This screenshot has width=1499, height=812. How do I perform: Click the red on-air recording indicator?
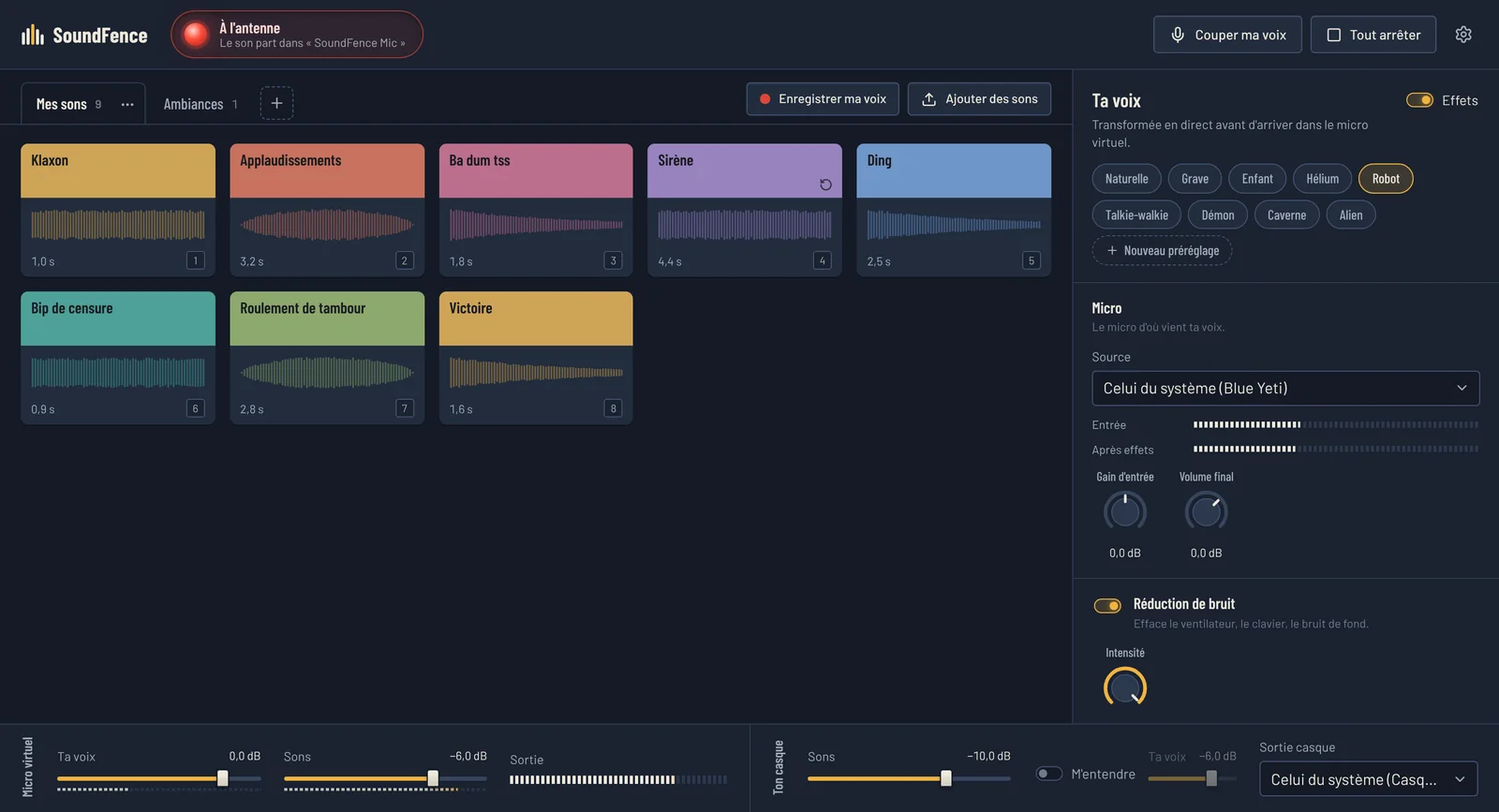[x=195, y=35]
